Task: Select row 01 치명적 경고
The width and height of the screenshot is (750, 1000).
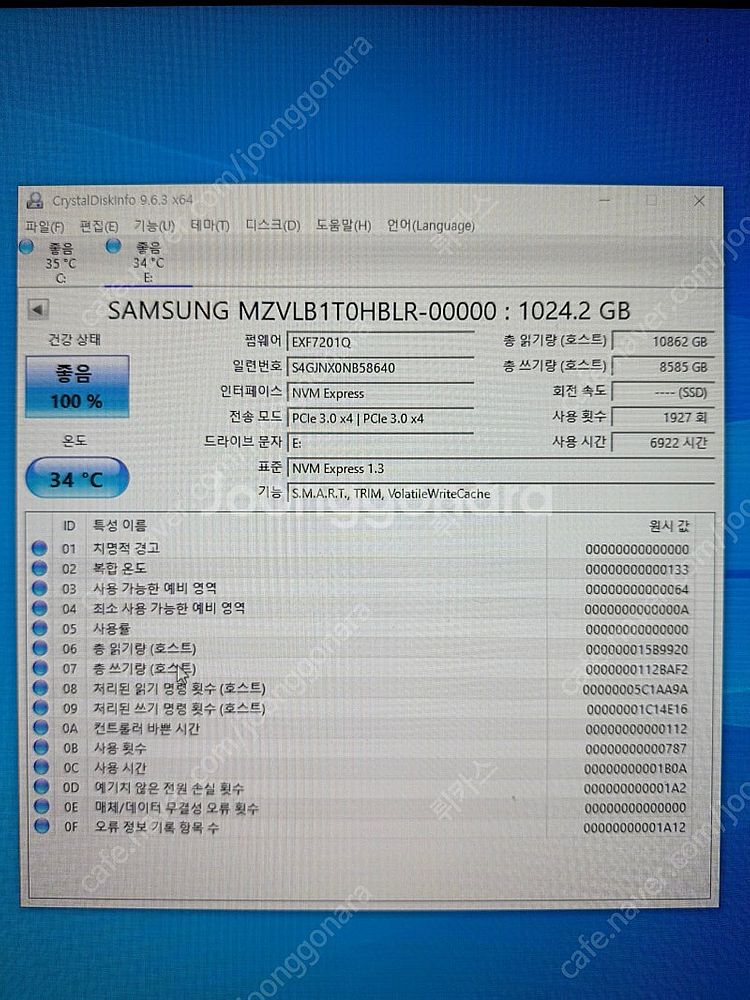Action: coord(361,548)
